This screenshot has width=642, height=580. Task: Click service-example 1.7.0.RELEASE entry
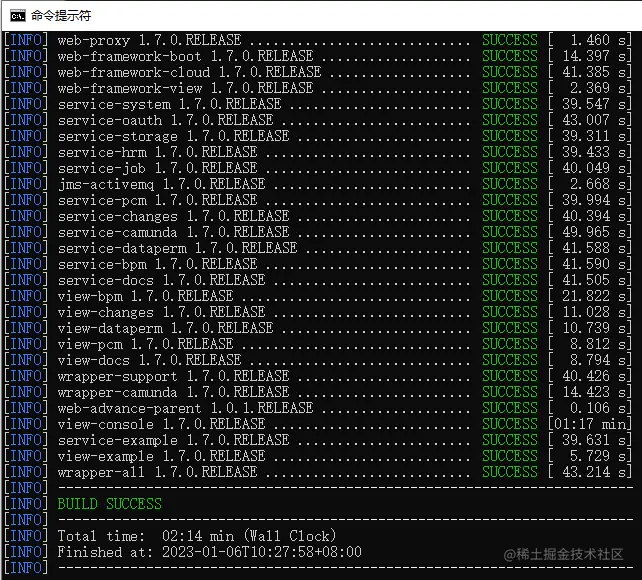pyautogui.click(x=174, y=440)
